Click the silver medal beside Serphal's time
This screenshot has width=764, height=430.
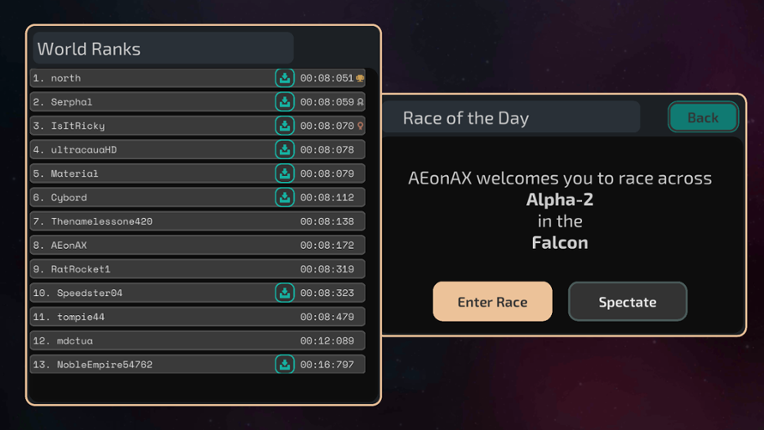[x=360, y=102]
